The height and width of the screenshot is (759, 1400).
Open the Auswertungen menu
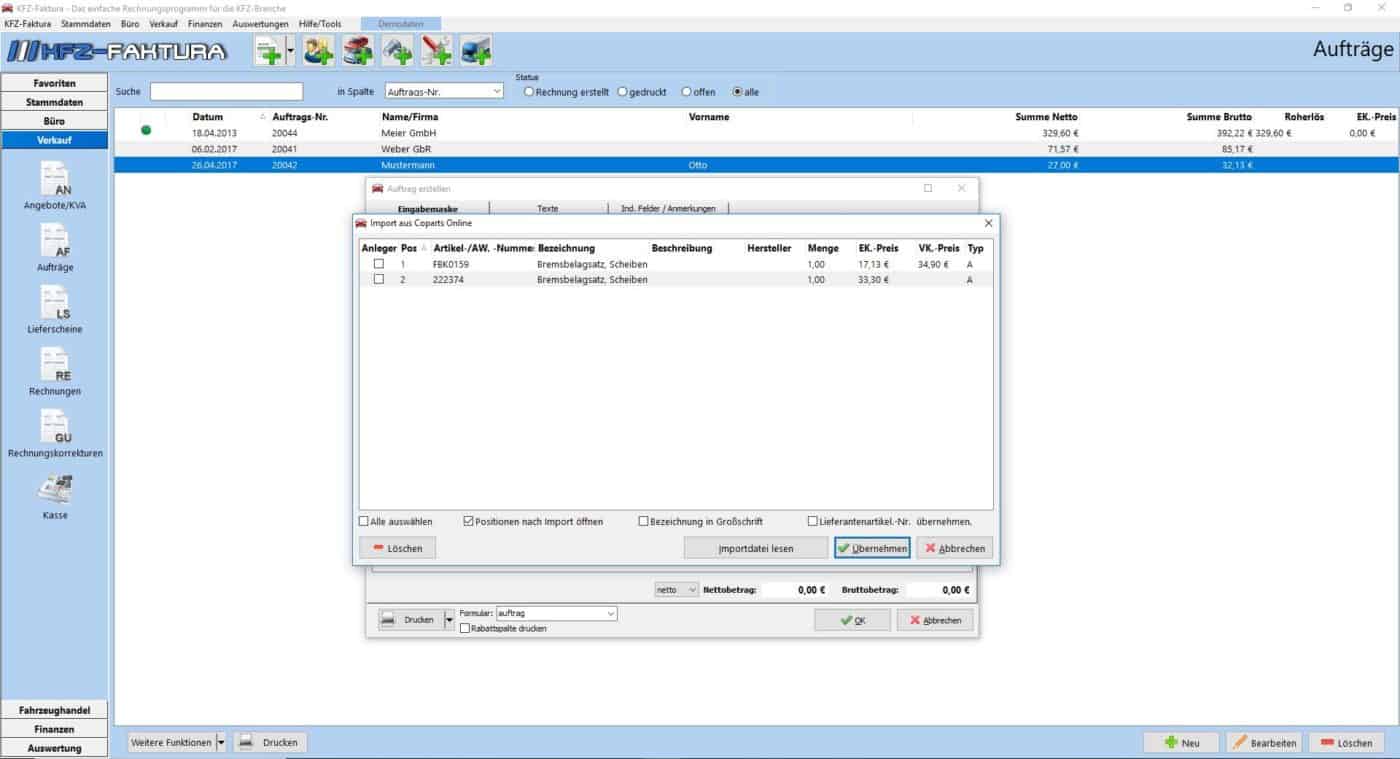[260, 23]
